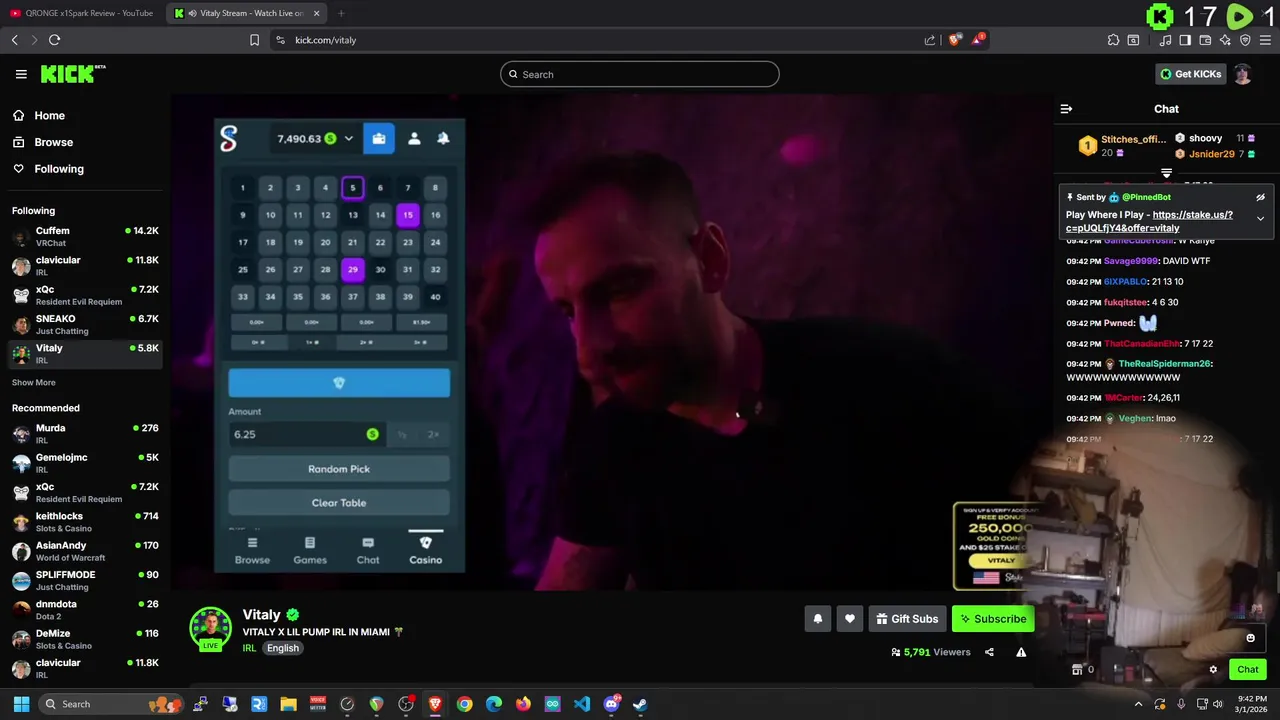Open Brave Rewards triangle icon
The height and width of the screenshot is (720, 1280).
979,40
